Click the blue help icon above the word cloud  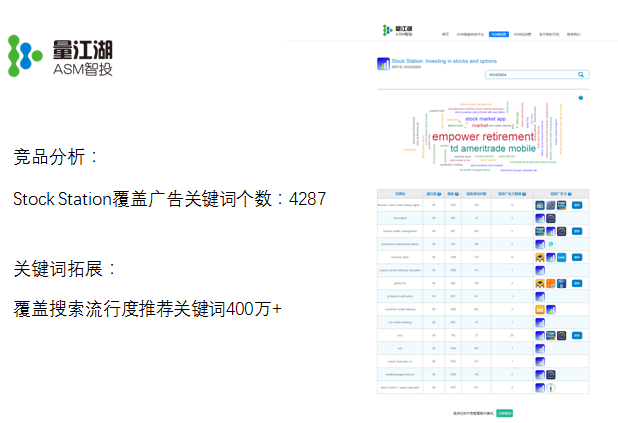point(581,98)
